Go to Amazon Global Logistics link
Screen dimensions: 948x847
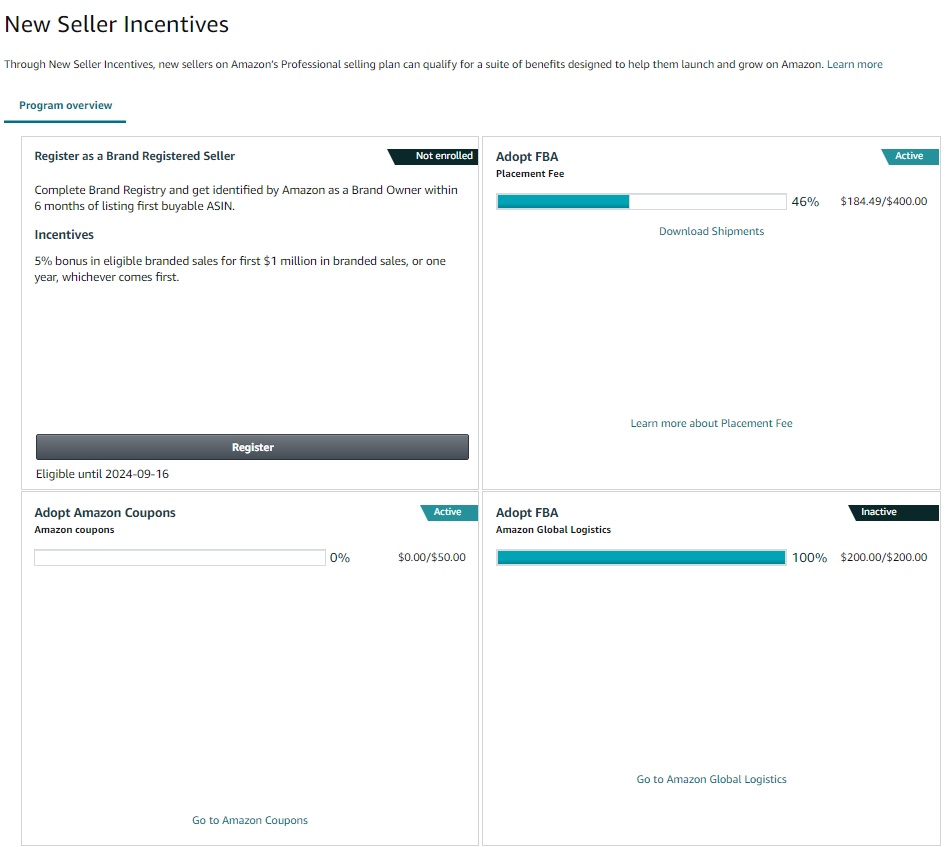click(x=711, y=779)
